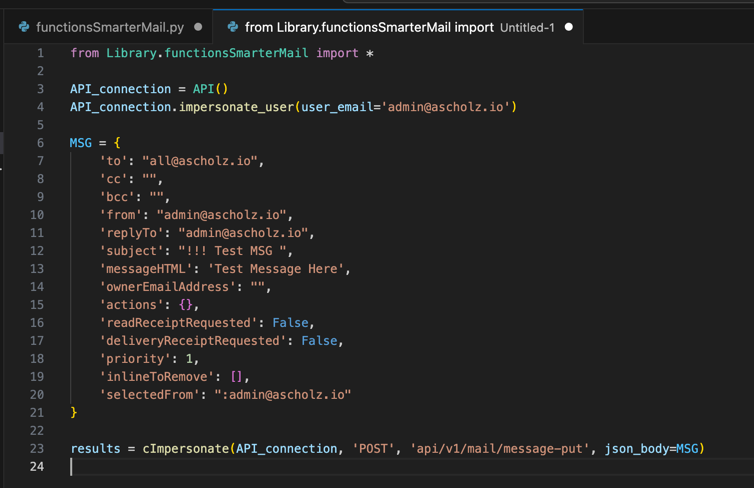Image resolution: width=754 pixels, height=488 pixels.
Task: Switch to the functionsSmarterMail.py tab
Action: 109,27
